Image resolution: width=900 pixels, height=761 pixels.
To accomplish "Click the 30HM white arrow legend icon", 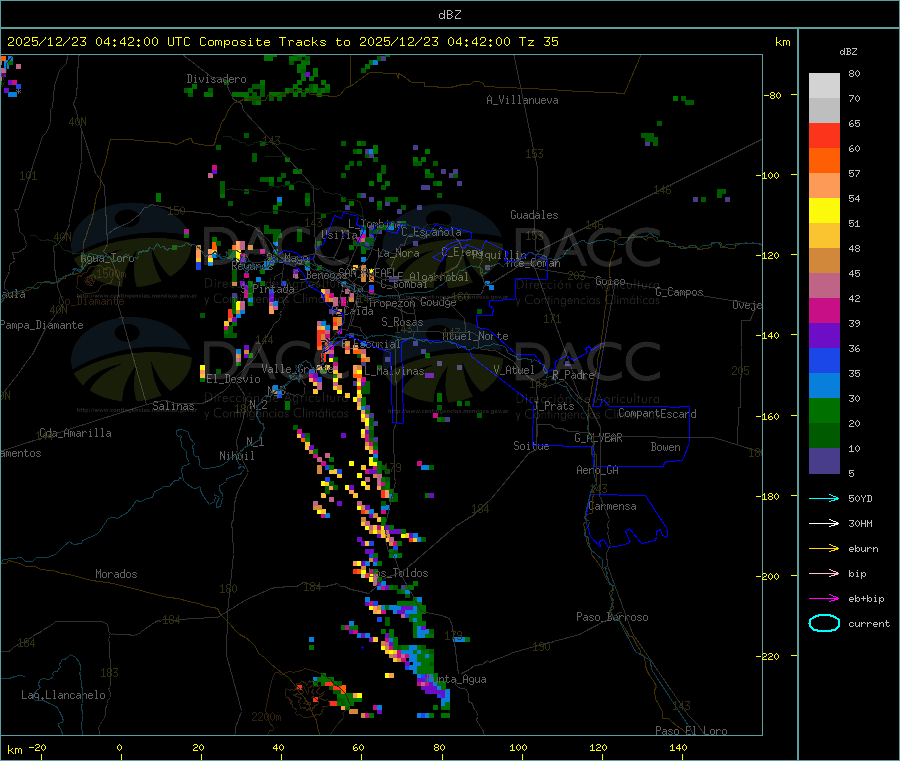I will click(x=824, y=523).
